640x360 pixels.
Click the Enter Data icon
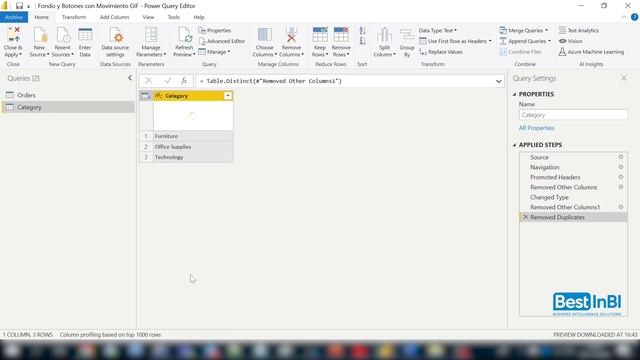85,35
